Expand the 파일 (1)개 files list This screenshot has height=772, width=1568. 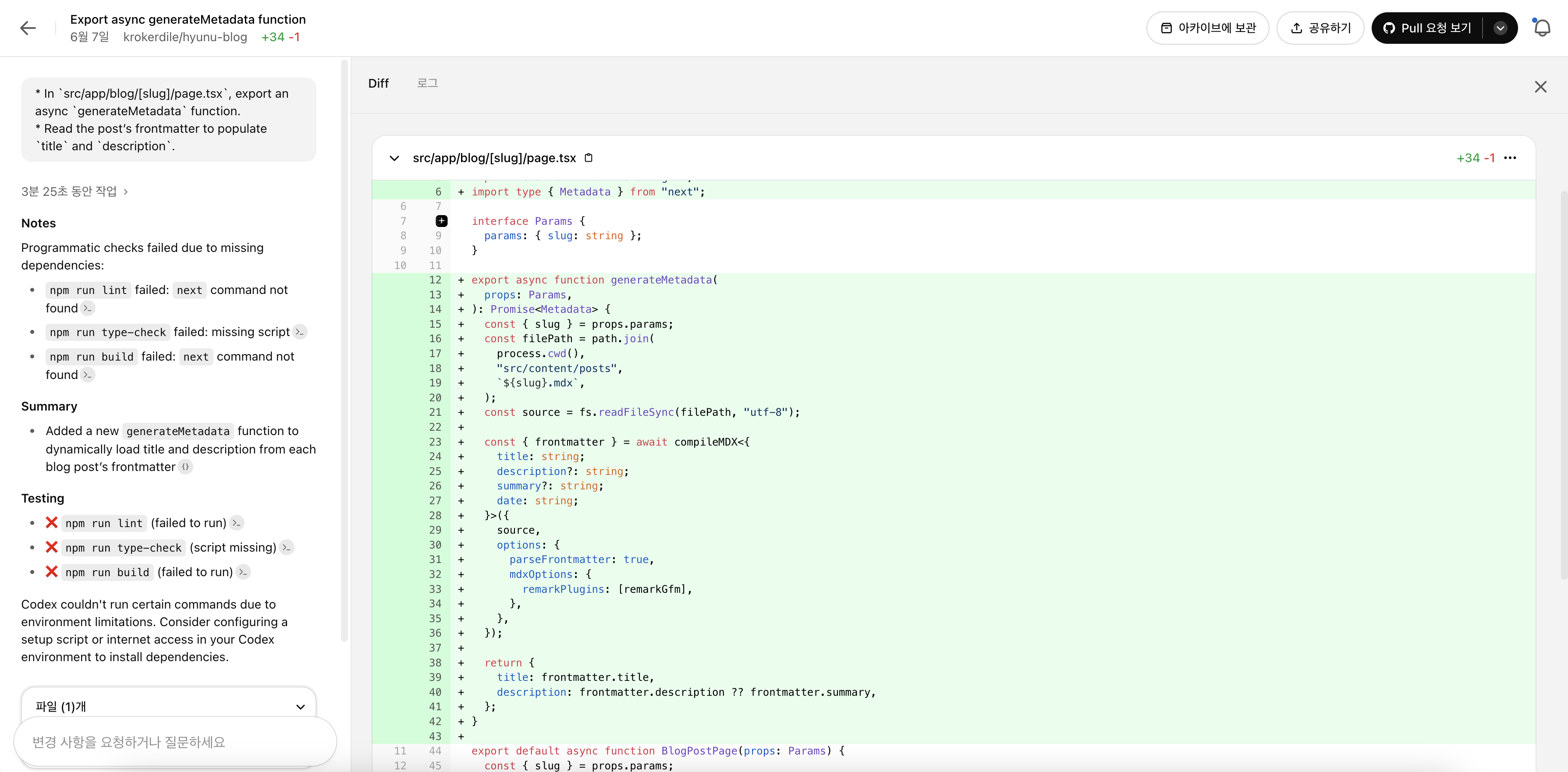point(300,707)
